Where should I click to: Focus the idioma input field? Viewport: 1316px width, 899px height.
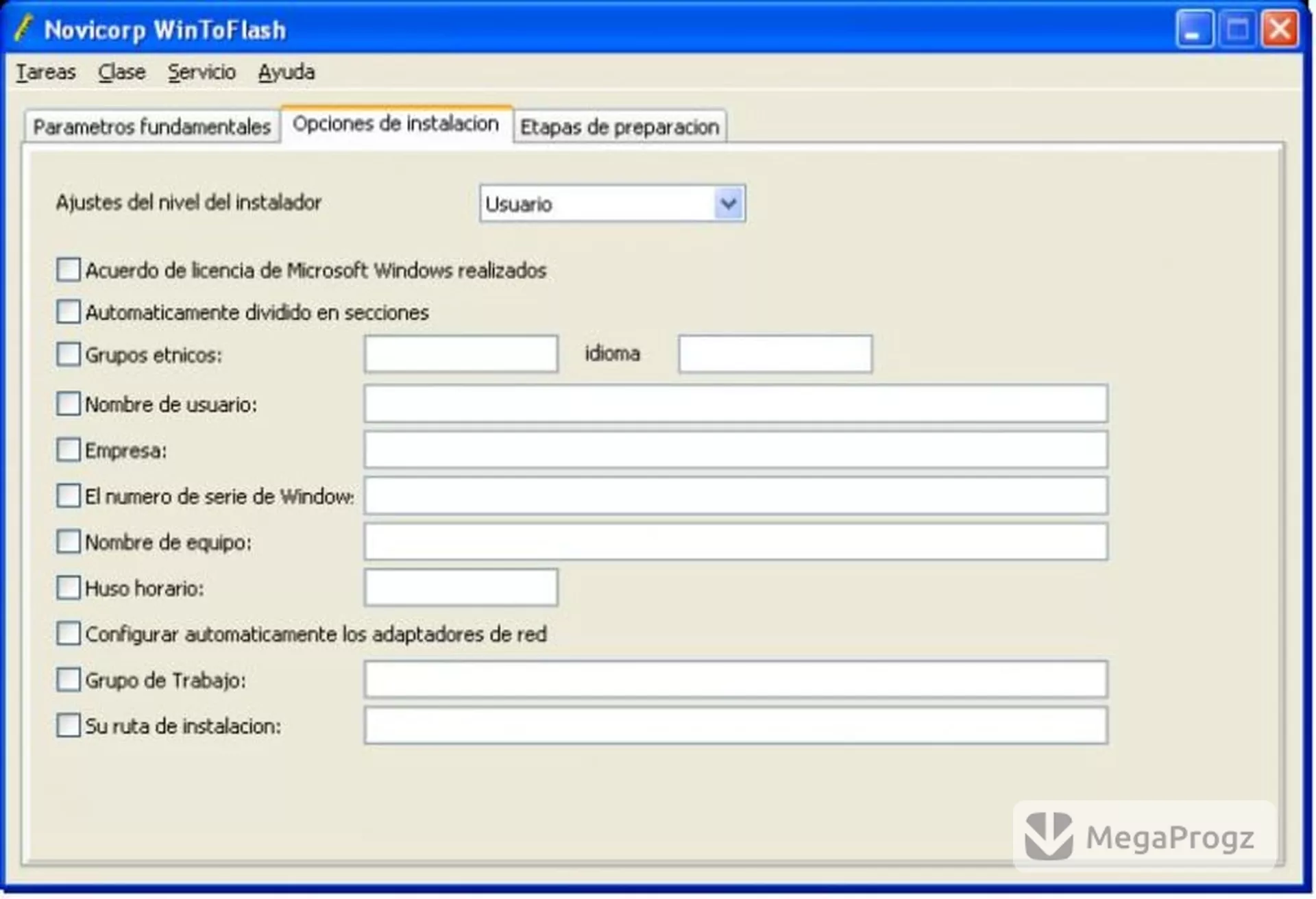[x=775, y=354]
